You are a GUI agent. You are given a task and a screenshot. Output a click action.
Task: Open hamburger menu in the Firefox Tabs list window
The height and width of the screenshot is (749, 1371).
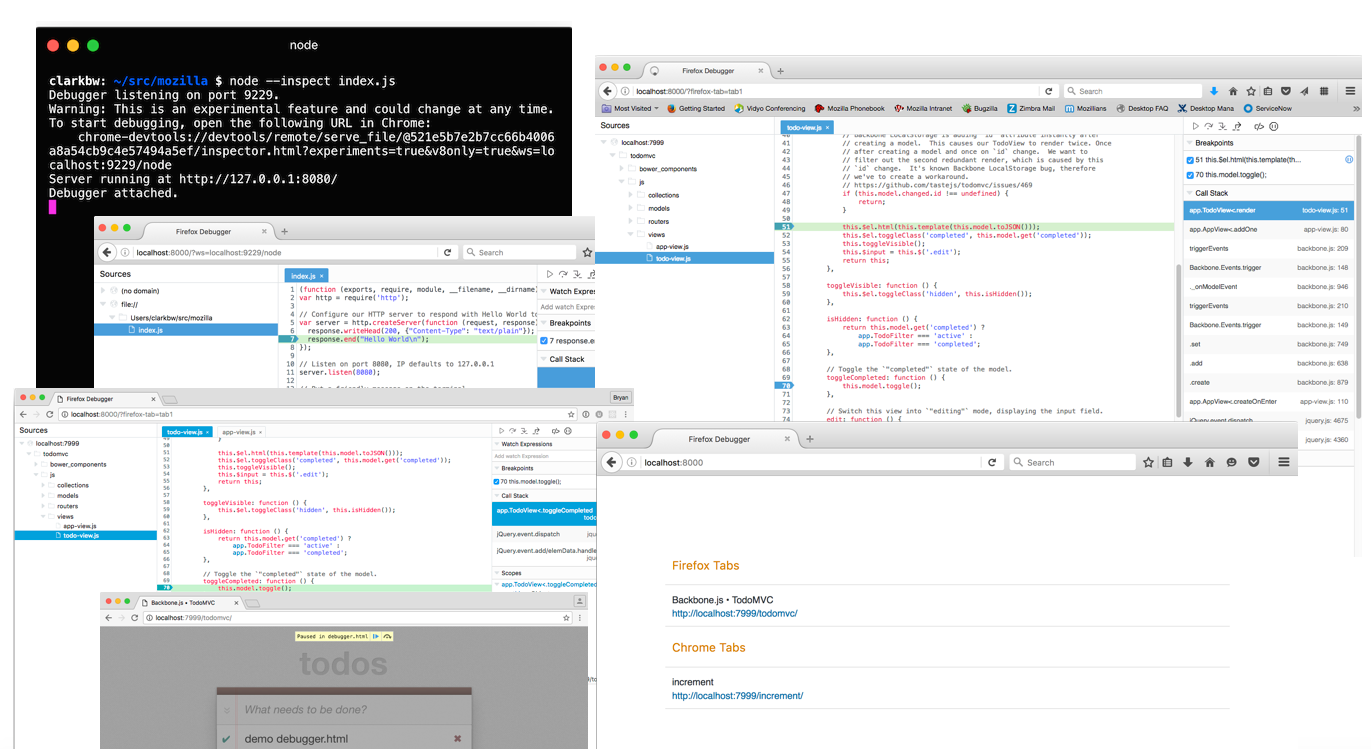pyautogui.click(x=1284, y=462)
